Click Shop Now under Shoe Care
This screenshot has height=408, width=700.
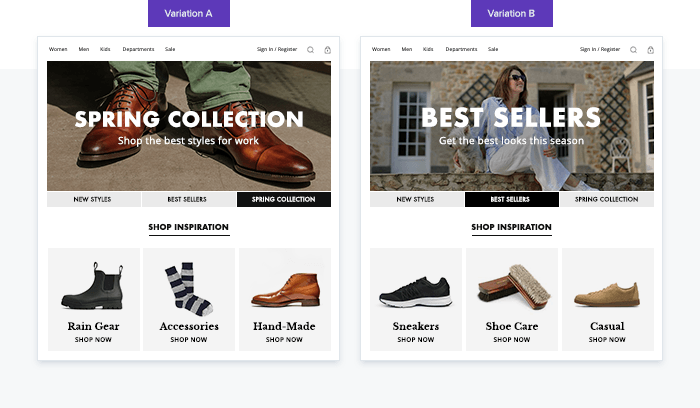512,340
